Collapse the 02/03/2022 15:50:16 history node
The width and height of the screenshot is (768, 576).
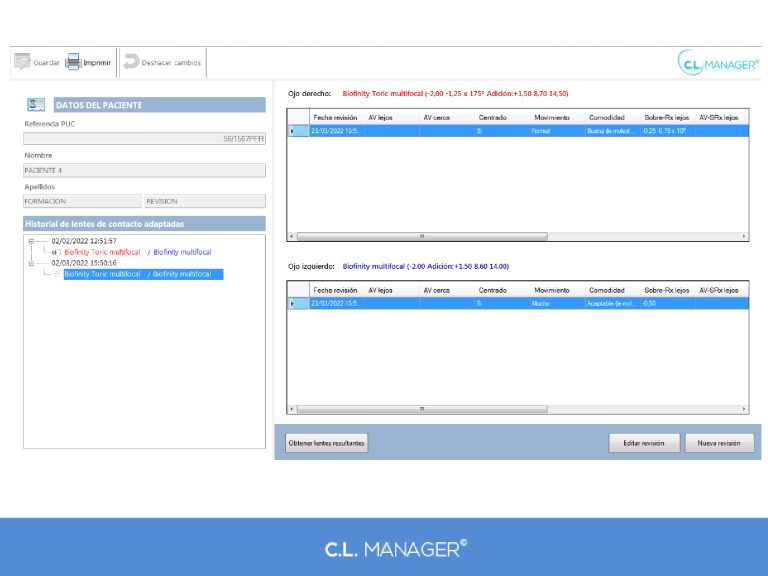pos(31,263)
